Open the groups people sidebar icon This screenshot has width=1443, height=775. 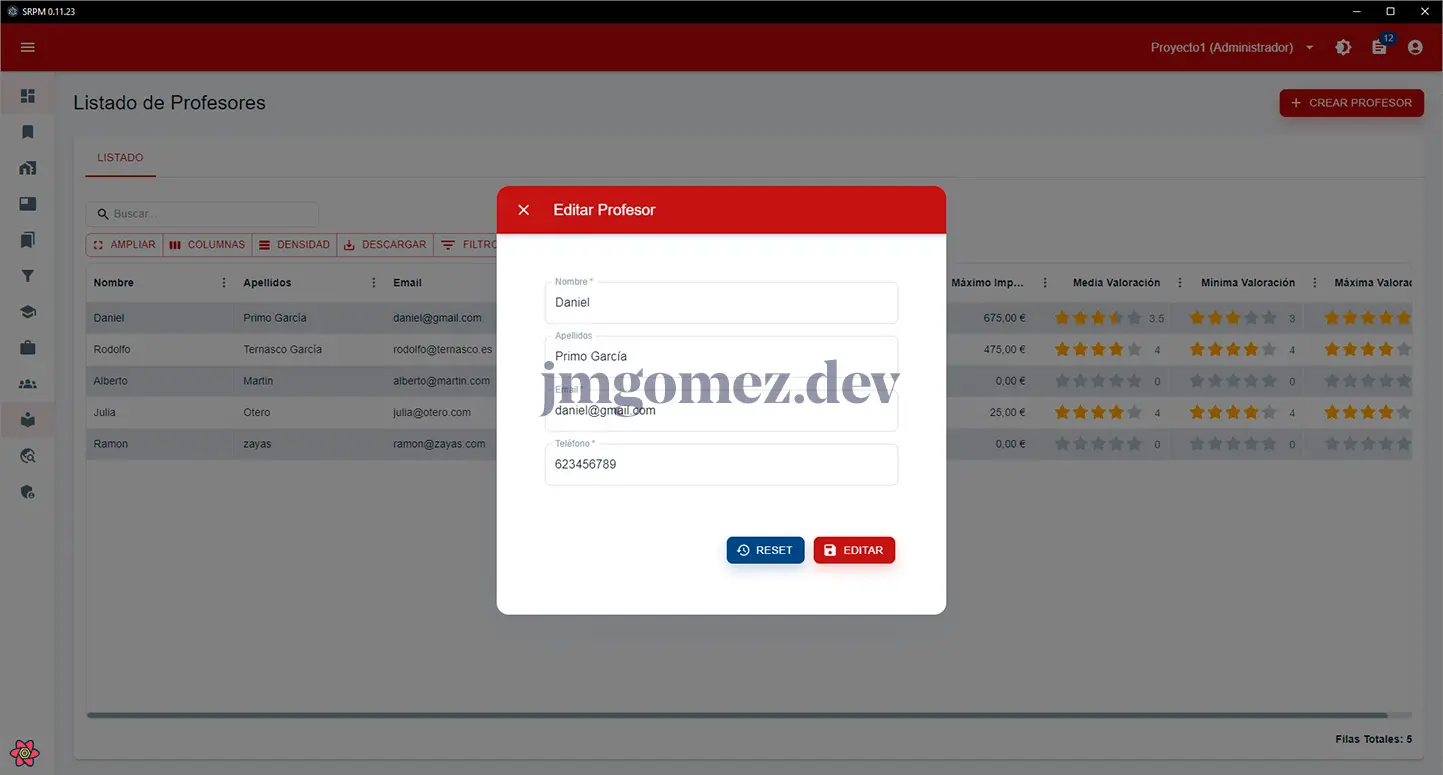(28, 384)
